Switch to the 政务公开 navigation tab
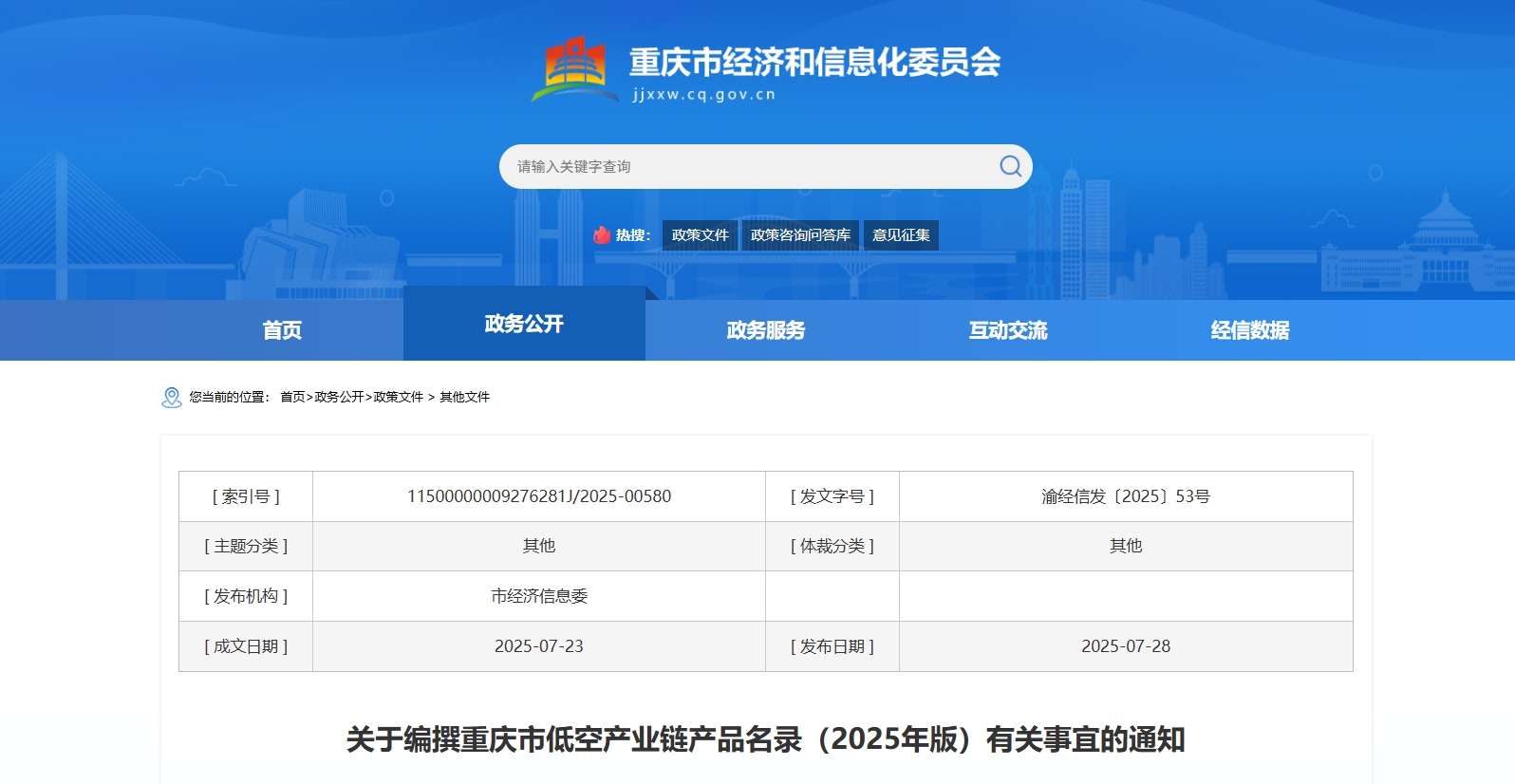Image resolution: width=1515 pixels, height=784 pixels. pos(524,325)
